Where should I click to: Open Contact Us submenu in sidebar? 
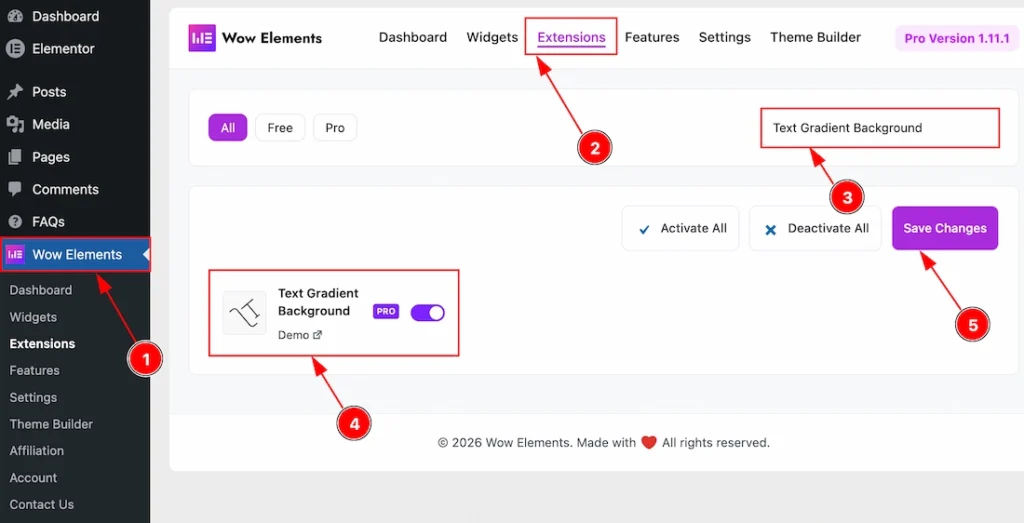click(x=41, y=504)
